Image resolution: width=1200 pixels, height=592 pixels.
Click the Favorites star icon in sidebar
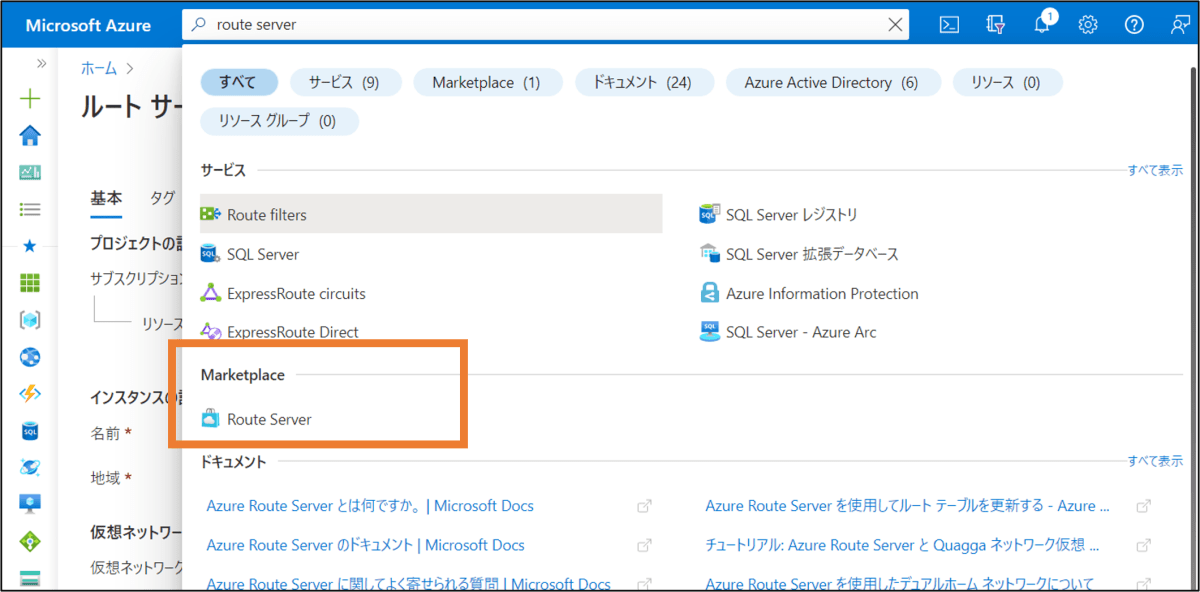(30, 246)
